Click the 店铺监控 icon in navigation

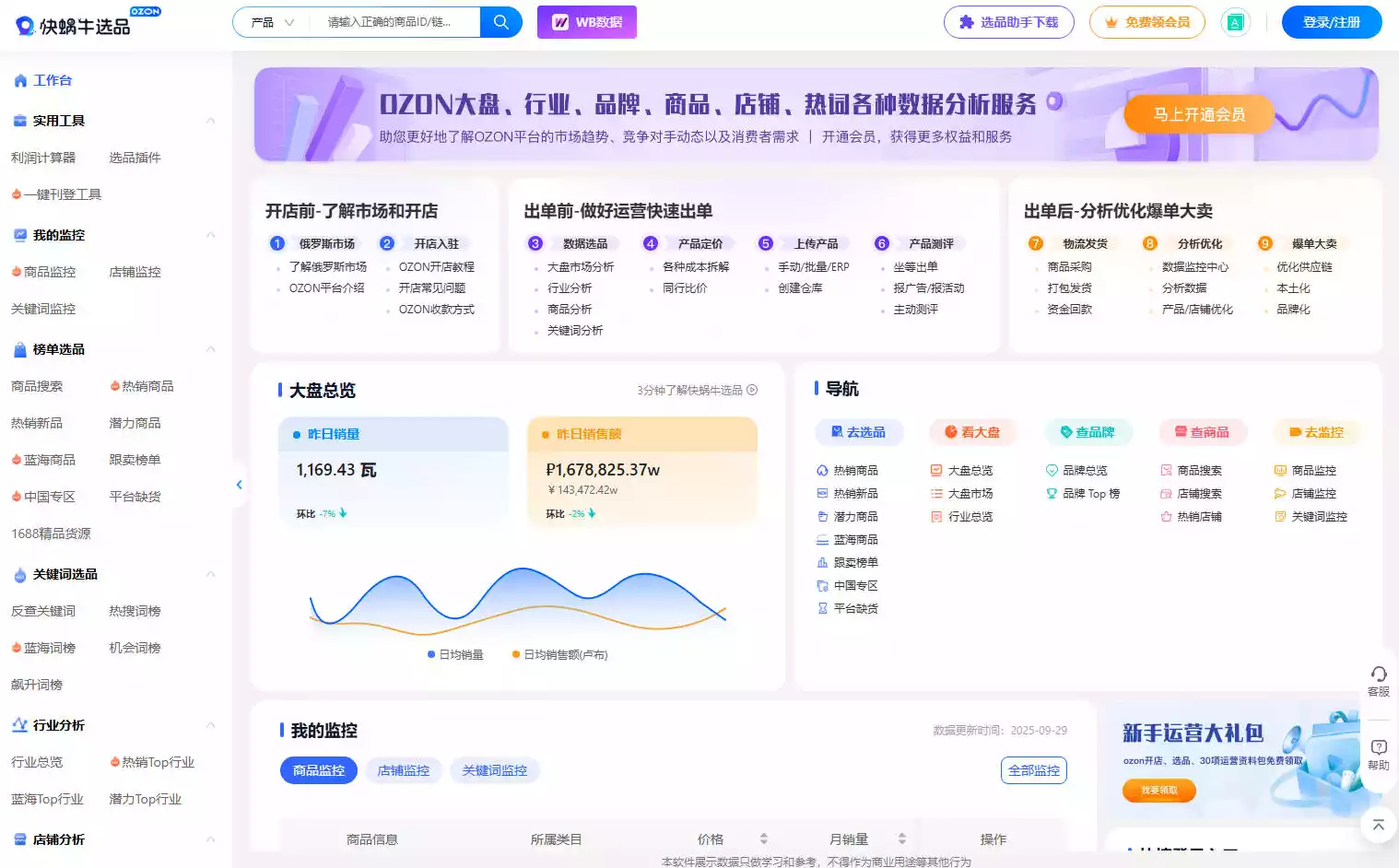coord(1280,493)
